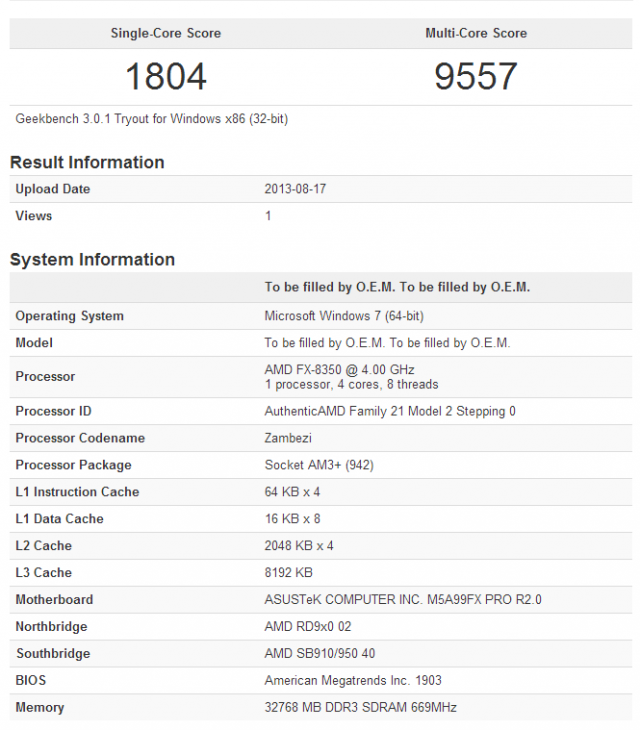This screenshot has height=731, width=640.
Task: Select 'Socket AM3+ (942)' value
Action: [319, 465]
